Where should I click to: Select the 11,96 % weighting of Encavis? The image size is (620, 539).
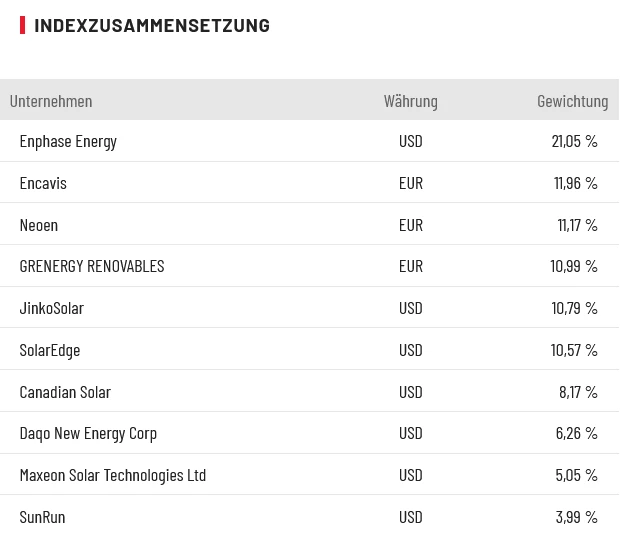click(x=575, y=183)
